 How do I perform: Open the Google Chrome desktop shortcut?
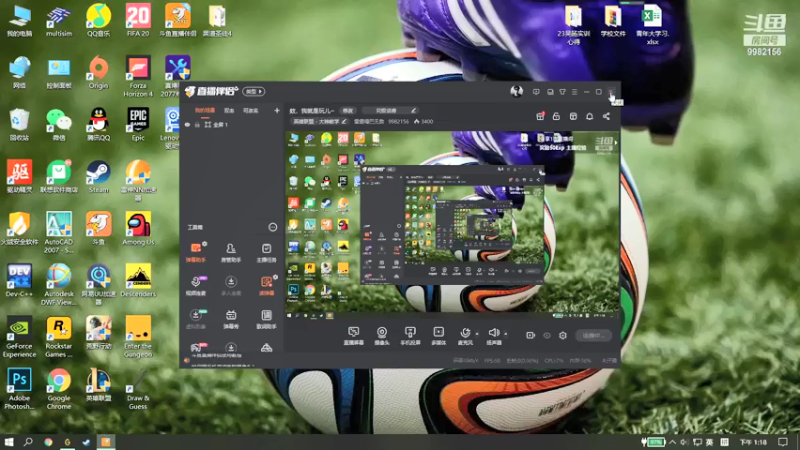59,389
